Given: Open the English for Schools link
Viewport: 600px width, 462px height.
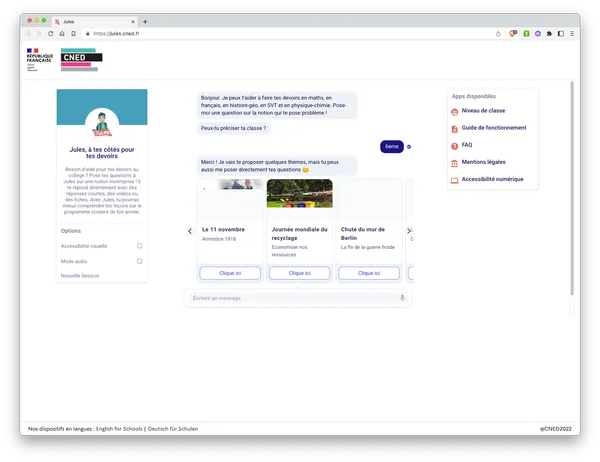Looking at the screenshot, I should click(x=119, y=429).
